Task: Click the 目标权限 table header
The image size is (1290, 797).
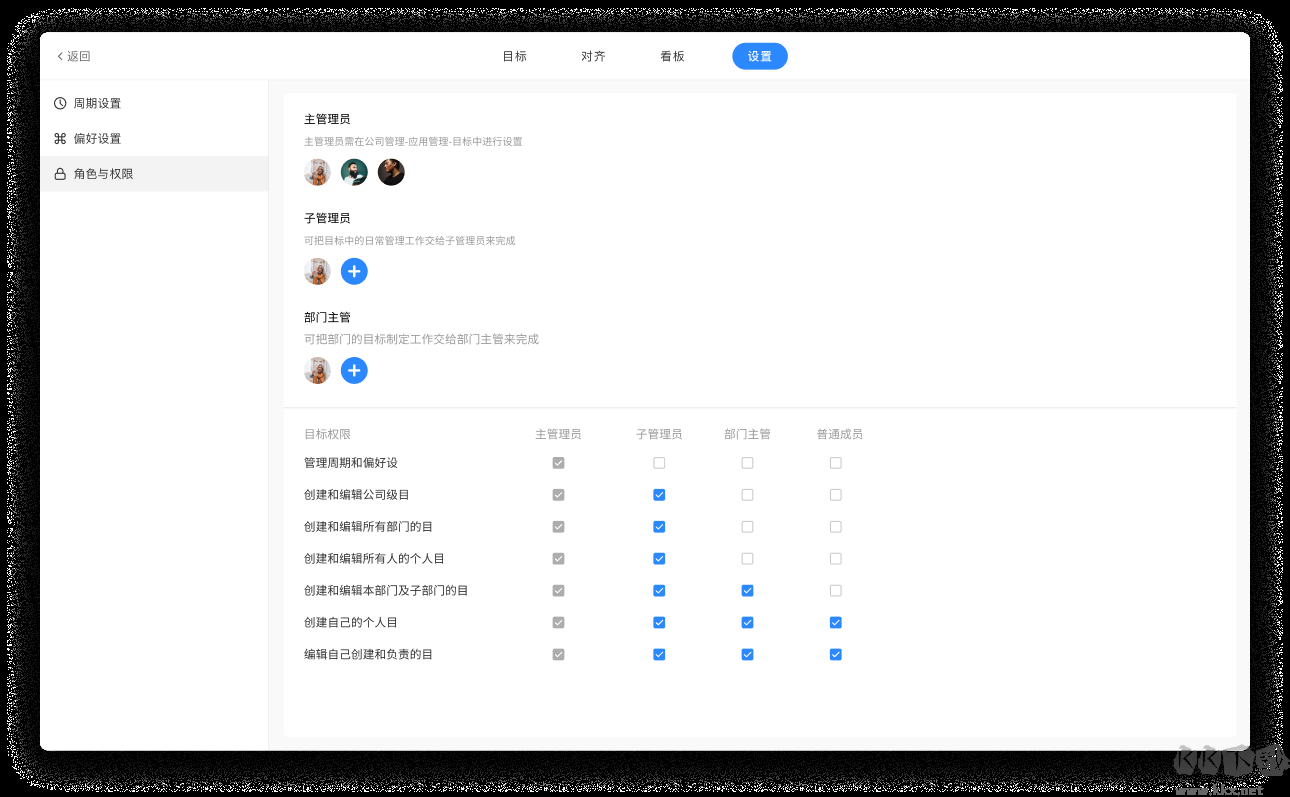Action: pos(327,435)
